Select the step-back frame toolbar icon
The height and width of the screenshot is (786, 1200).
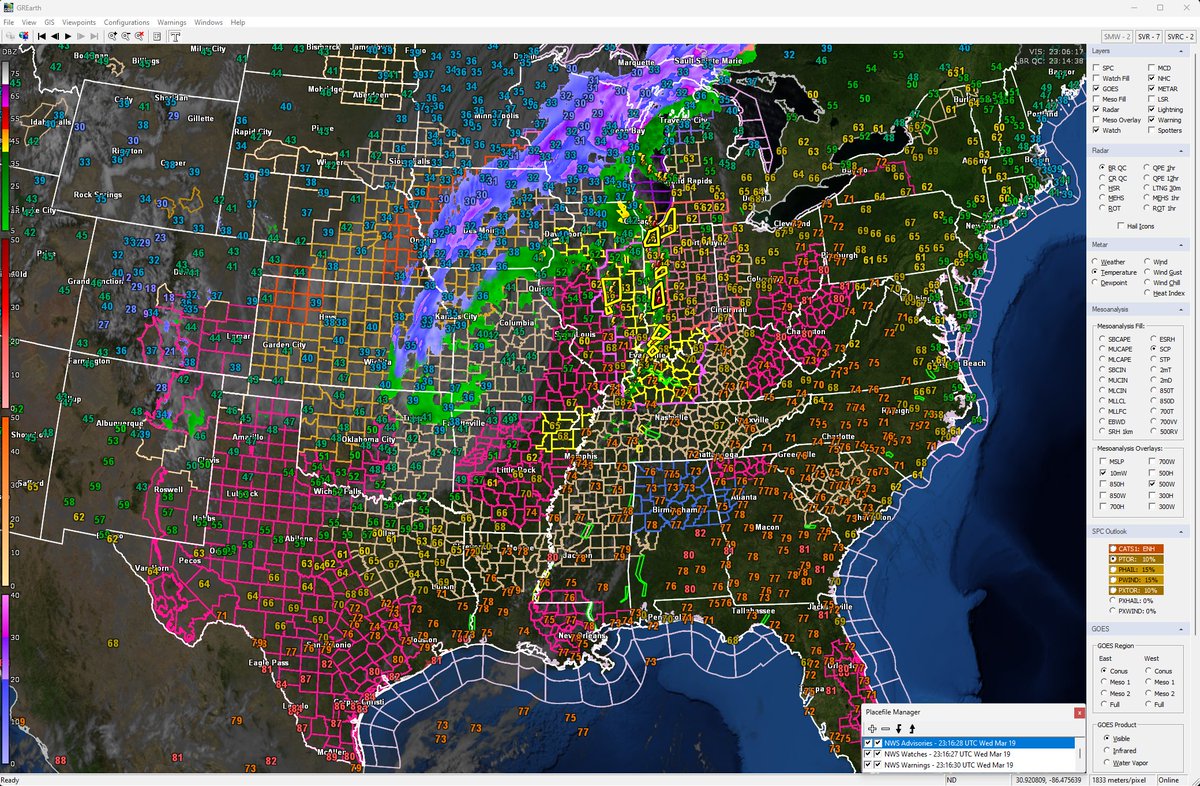point(54,36)
